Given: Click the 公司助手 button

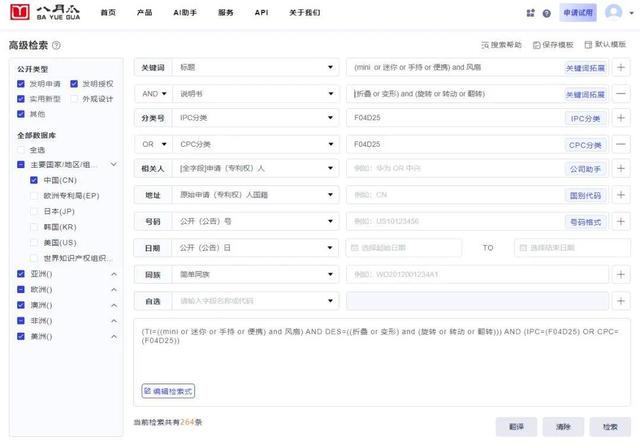Looking at the screenshot, I should click(x=585, y=169).
